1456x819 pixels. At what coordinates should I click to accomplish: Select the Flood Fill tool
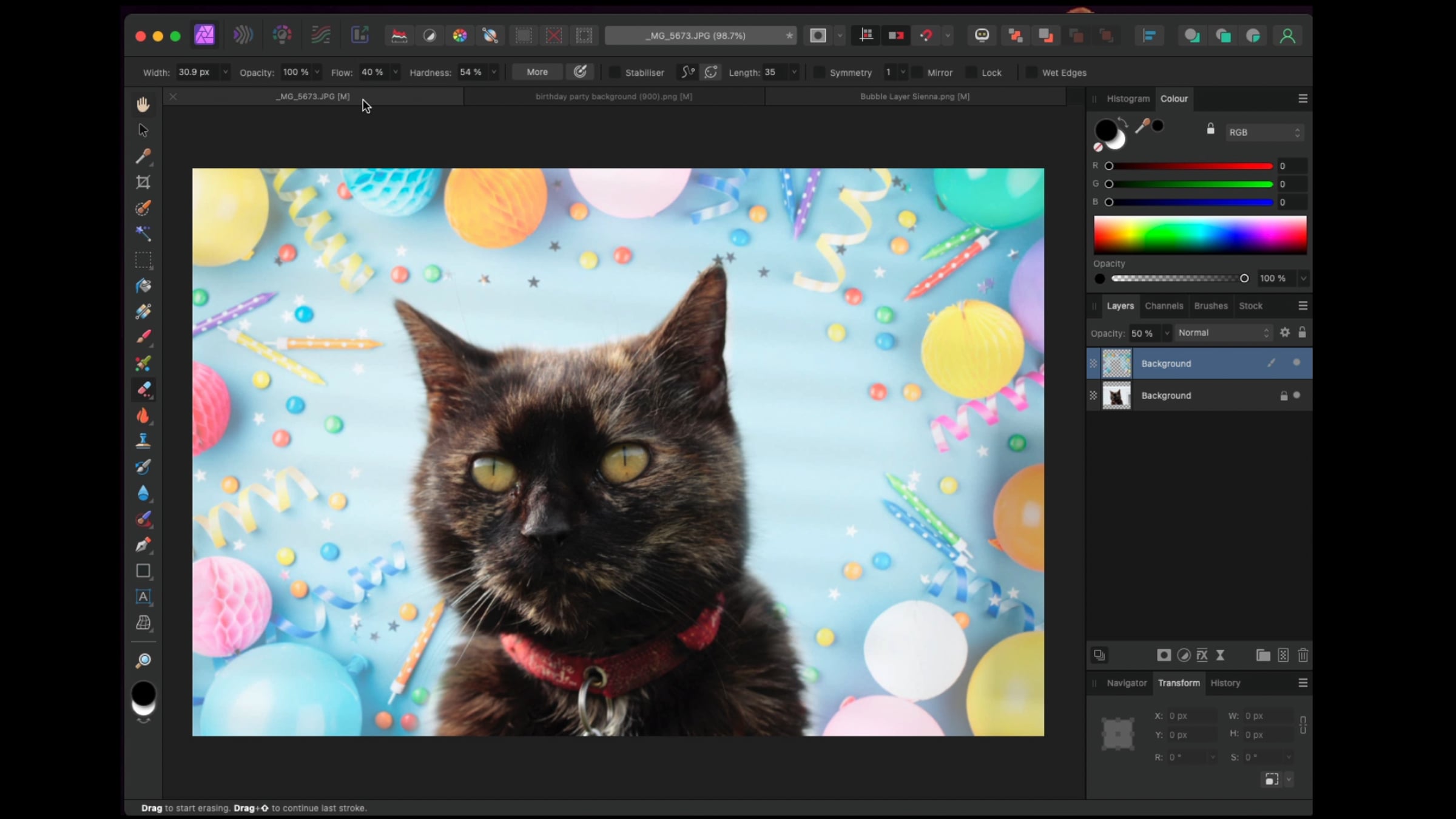(x=143, y=286)
